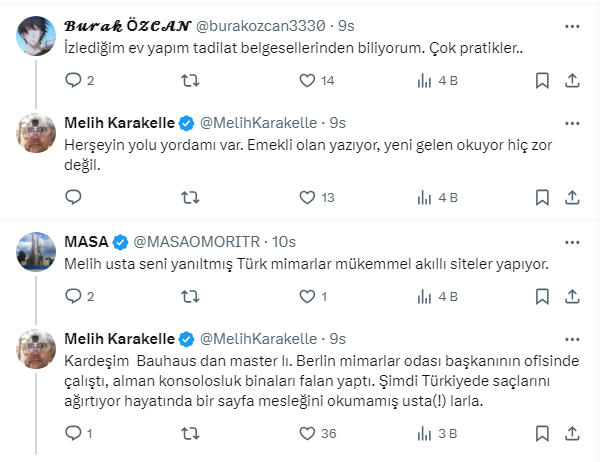Like Burak ÖZCAN's tweet with 14 likes
601x462 pixels.
coord(308,81)
